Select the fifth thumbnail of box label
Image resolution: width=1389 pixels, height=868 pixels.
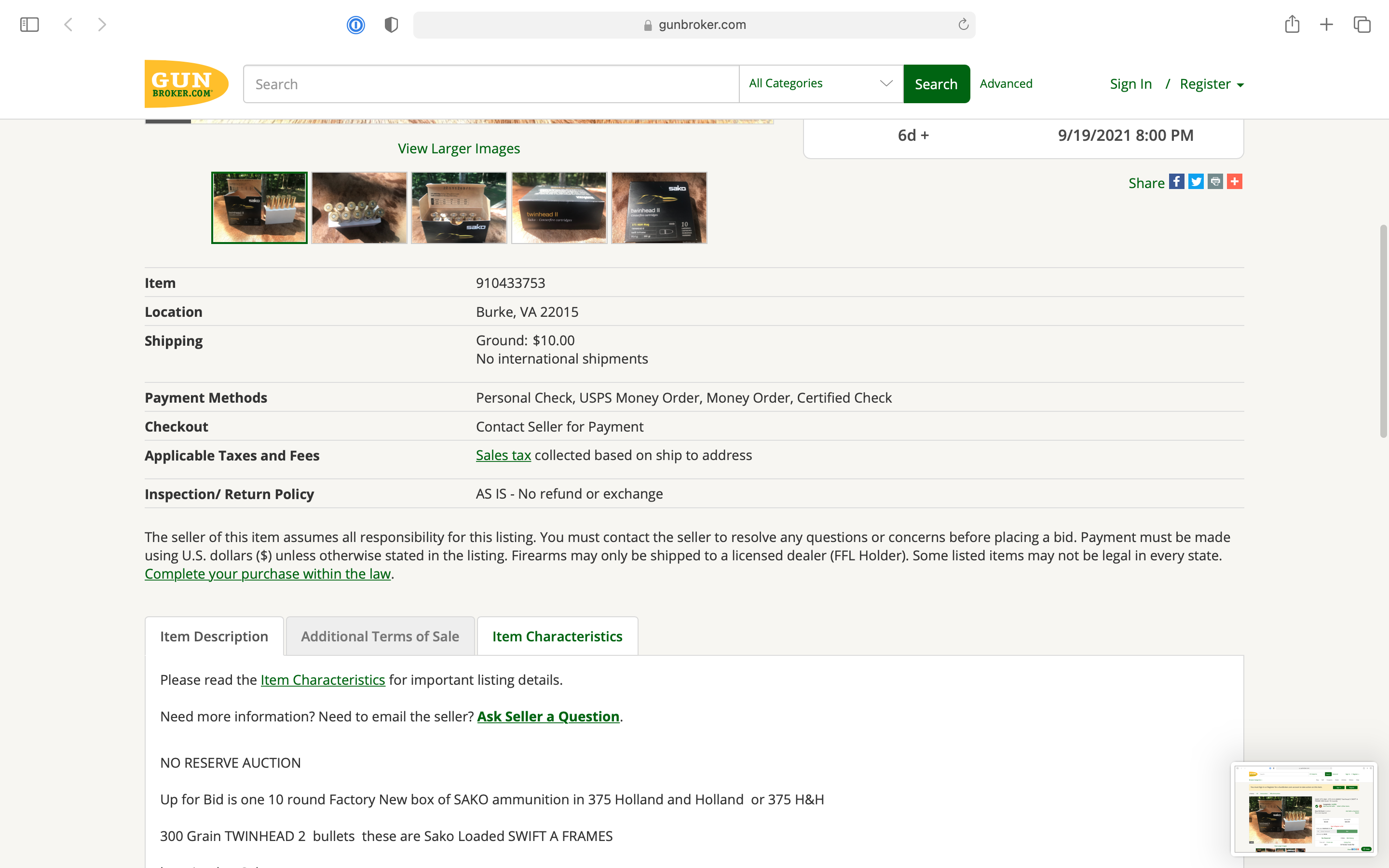coord(659,208)
